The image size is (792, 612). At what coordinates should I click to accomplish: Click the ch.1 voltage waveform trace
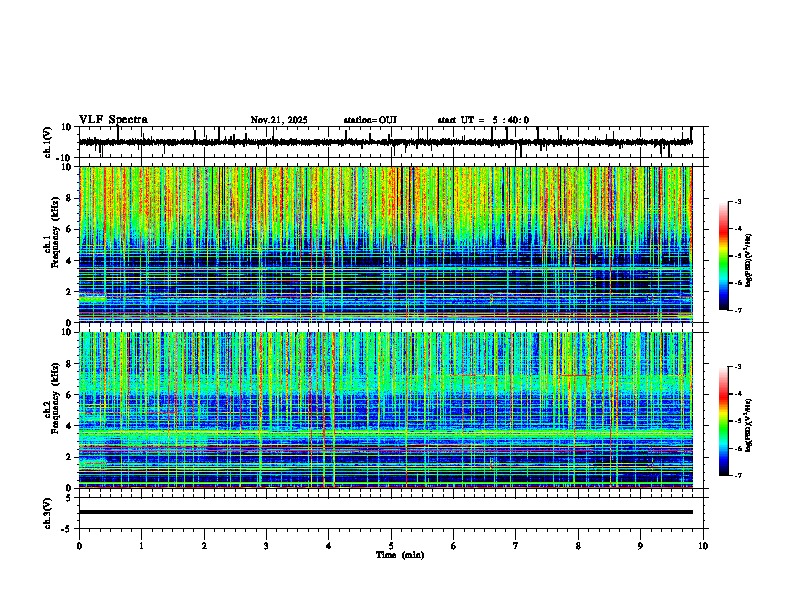pos(385,142)
